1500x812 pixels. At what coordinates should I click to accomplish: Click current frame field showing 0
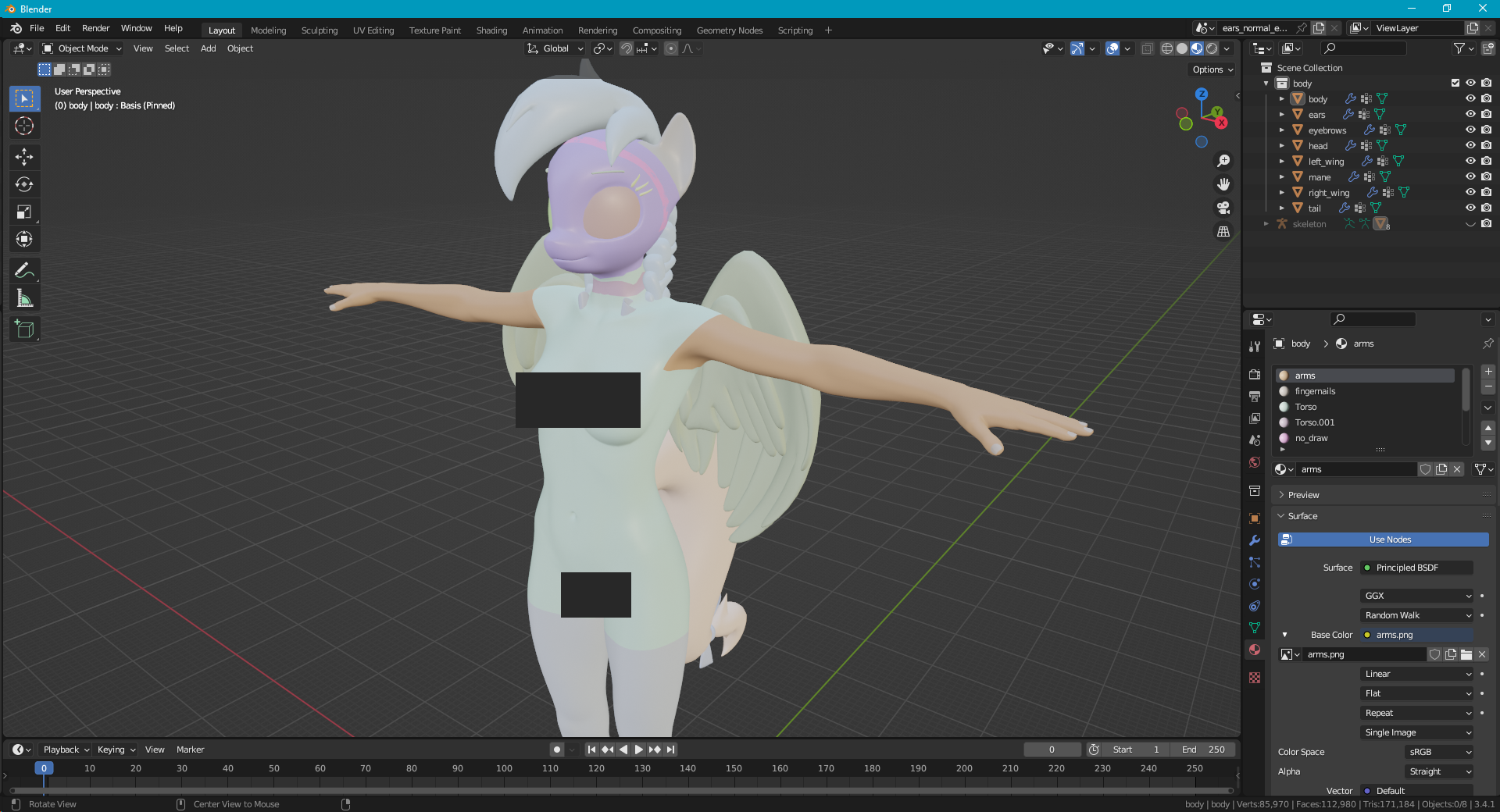pos(1052,750)
